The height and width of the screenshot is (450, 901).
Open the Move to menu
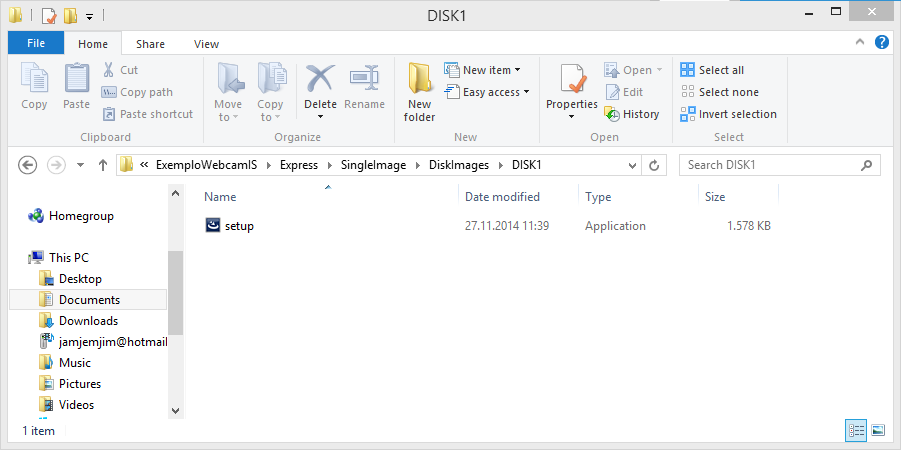tap(228, 92)
